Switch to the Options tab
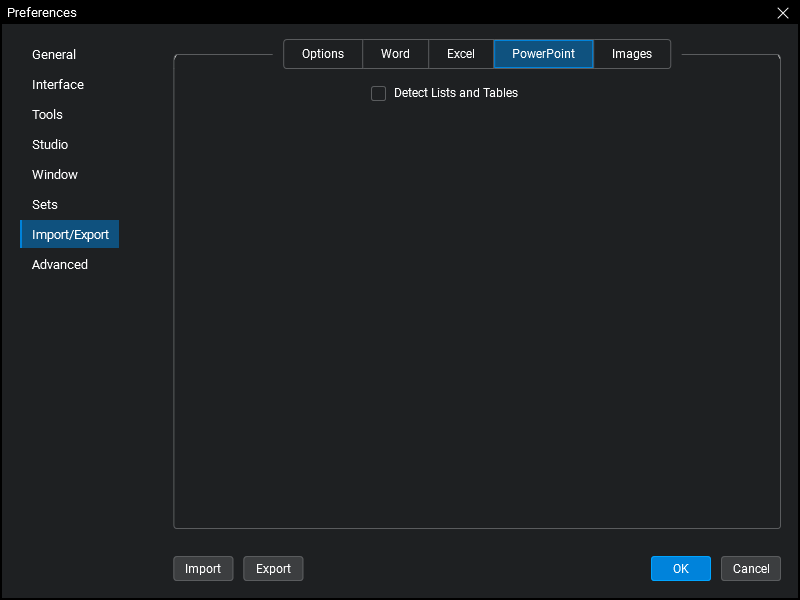 (323, 54)
